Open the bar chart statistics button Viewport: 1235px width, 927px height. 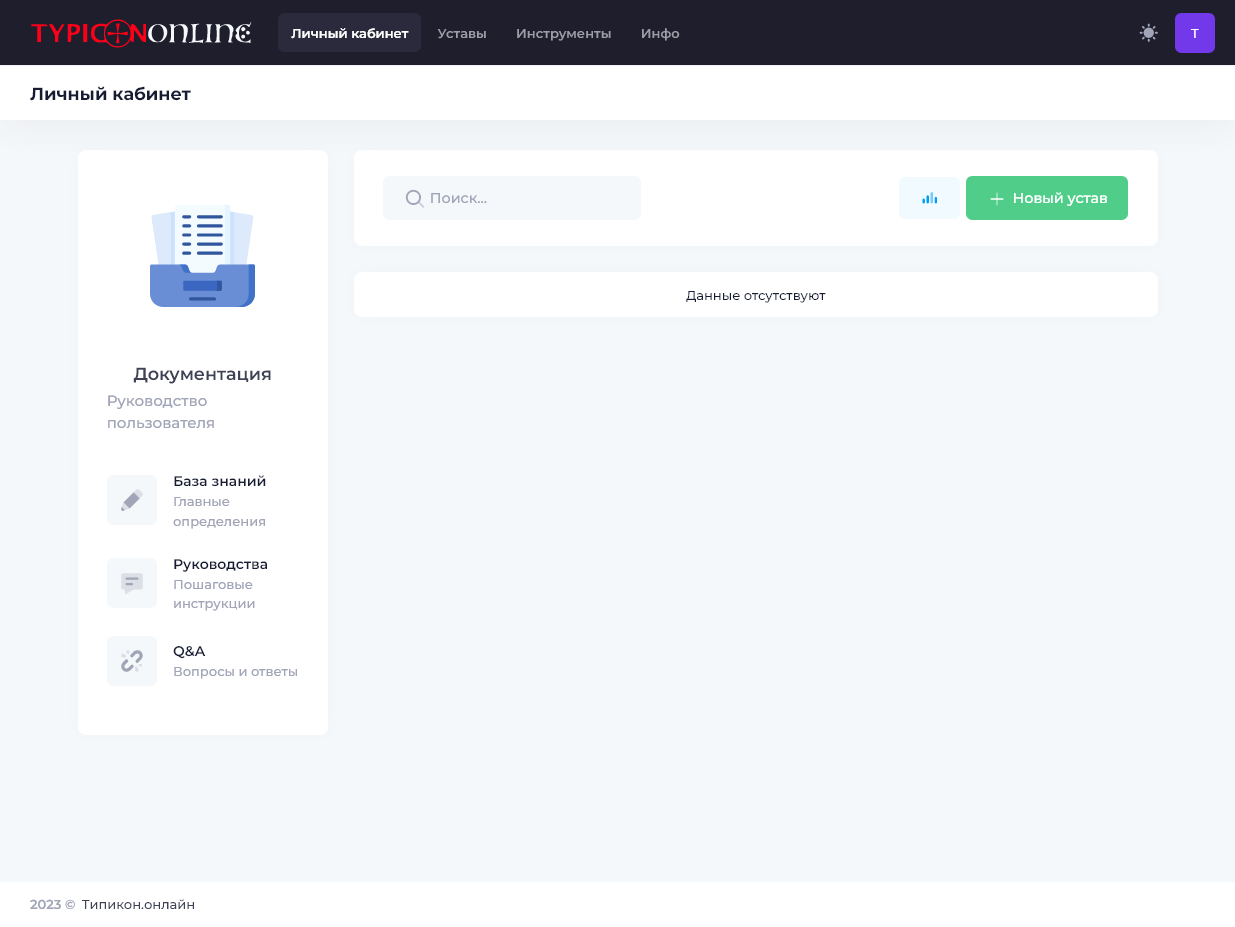[930, 198]
